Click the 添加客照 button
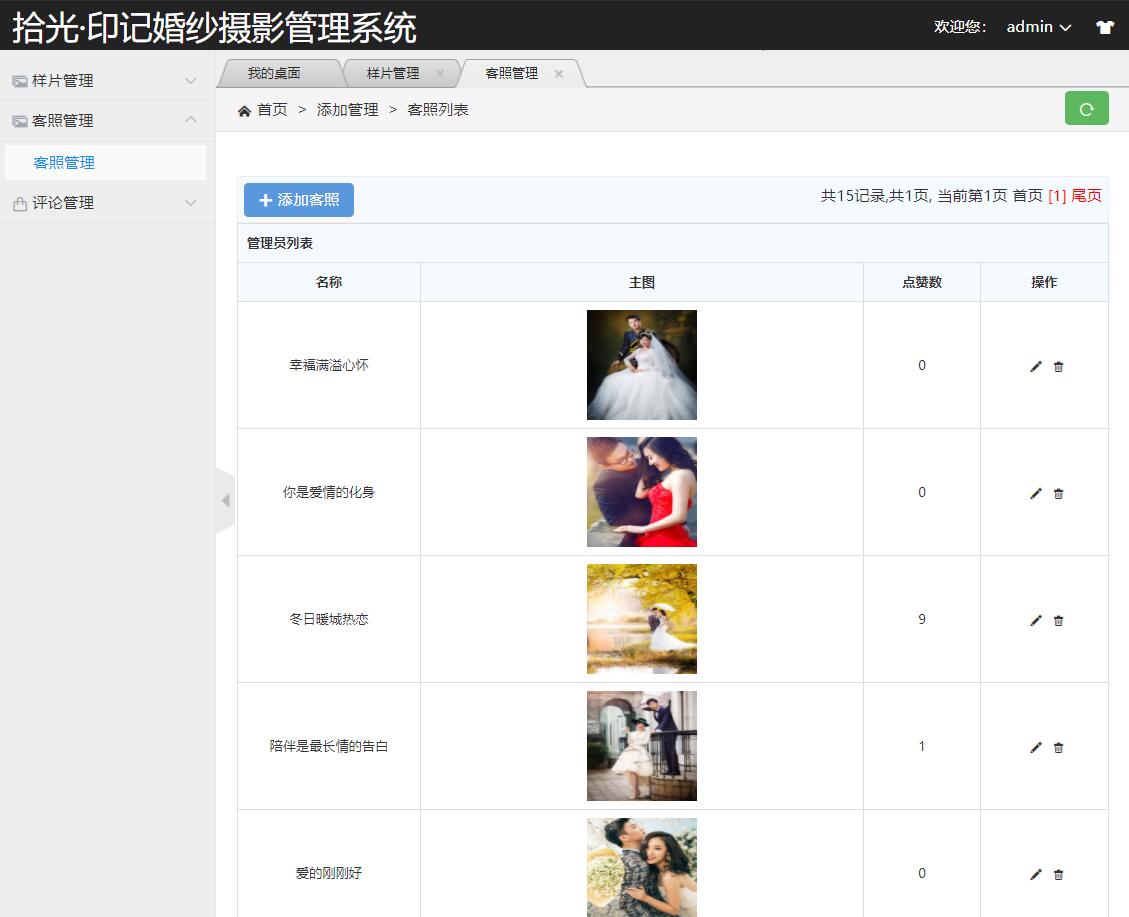1129x917 pixels. [x=298, y=199]
